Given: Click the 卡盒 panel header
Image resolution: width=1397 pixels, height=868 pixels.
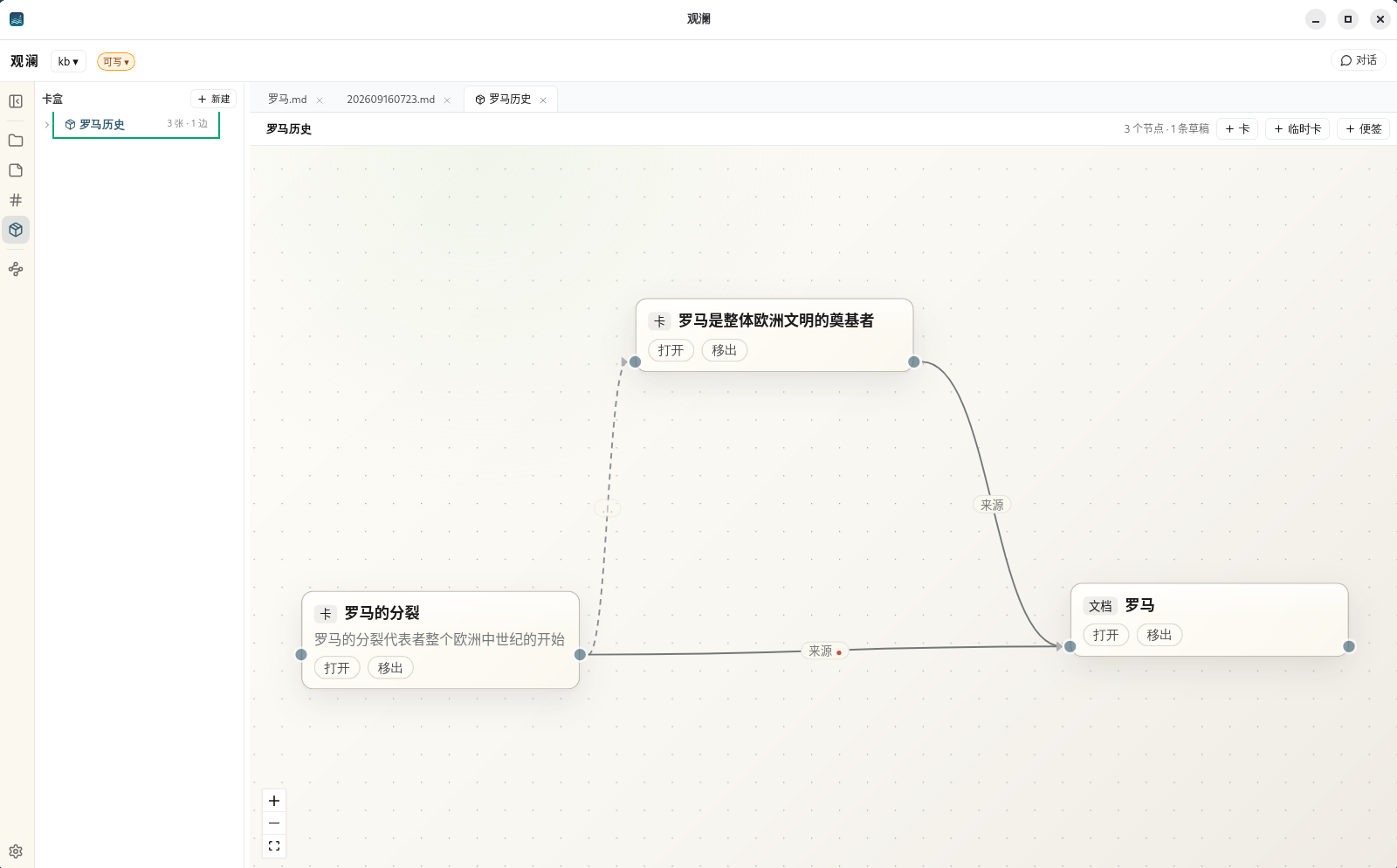Looking at the screenshot, I should [52, 100].
